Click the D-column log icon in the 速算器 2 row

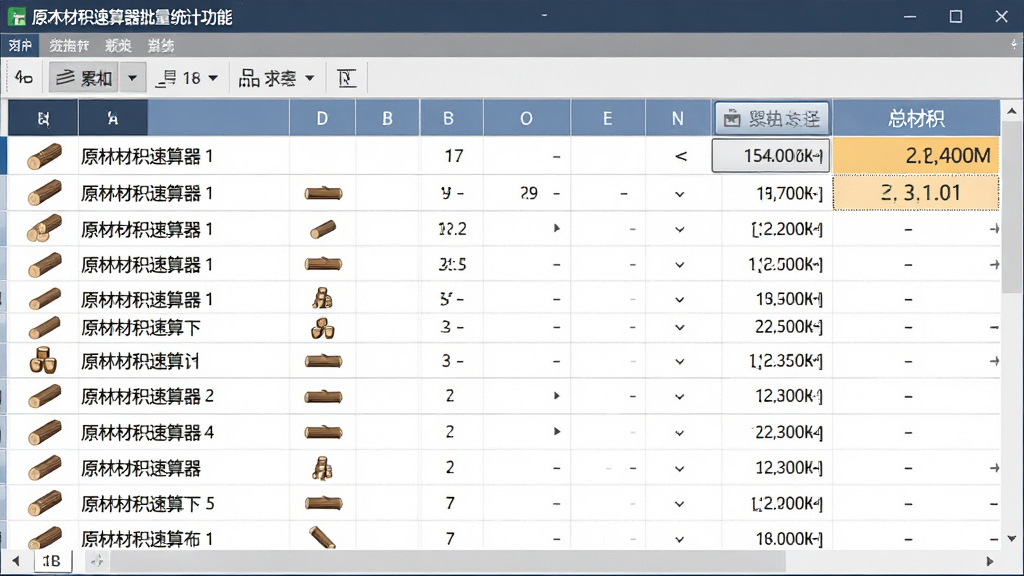[323, 396]
